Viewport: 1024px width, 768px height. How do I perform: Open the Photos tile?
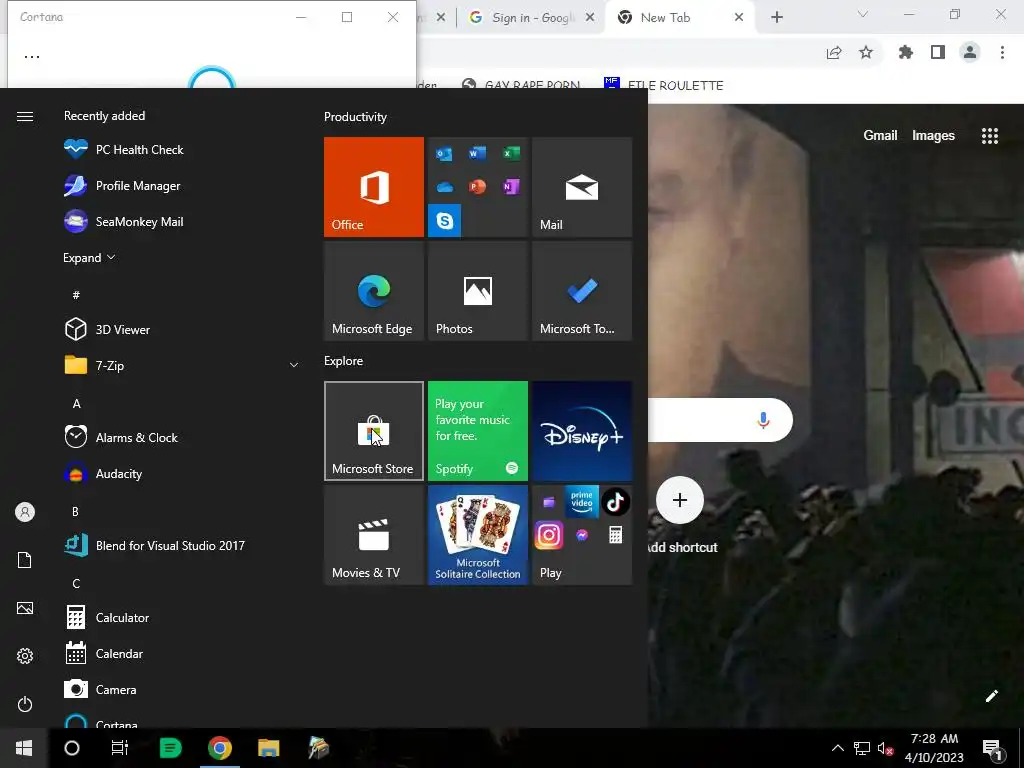click(x=477, y=291)
